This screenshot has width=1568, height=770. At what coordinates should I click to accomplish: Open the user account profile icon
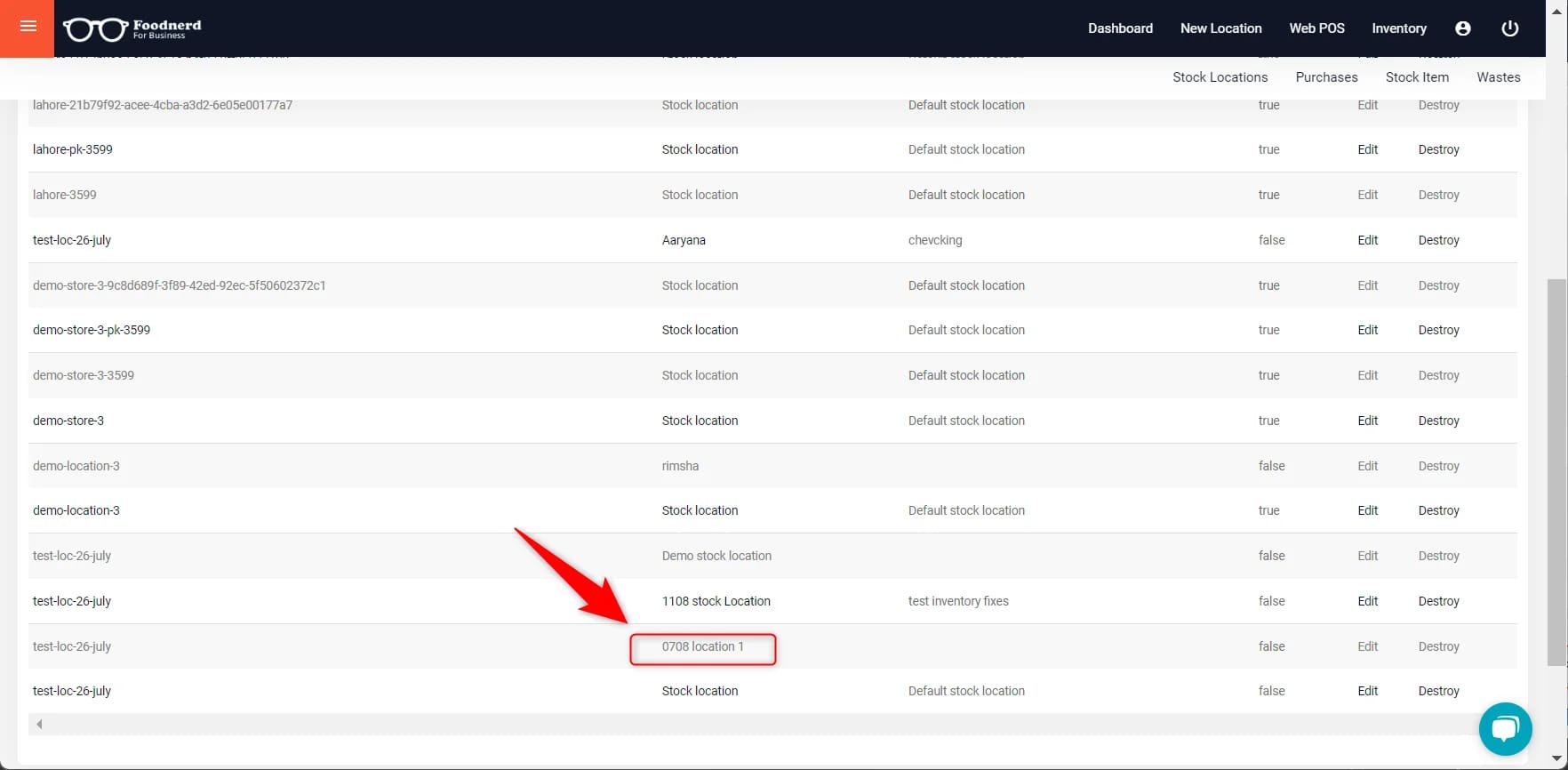pyautogui.click(x=1462, y=28)
